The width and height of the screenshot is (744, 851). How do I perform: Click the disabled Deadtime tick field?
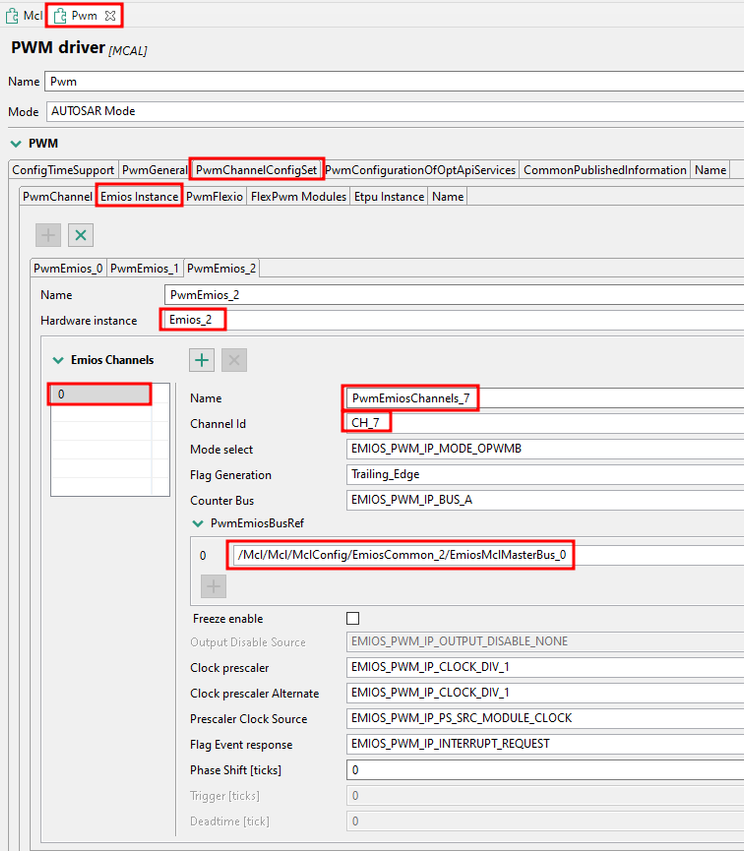pyautogui.click(x=545, y=821)
